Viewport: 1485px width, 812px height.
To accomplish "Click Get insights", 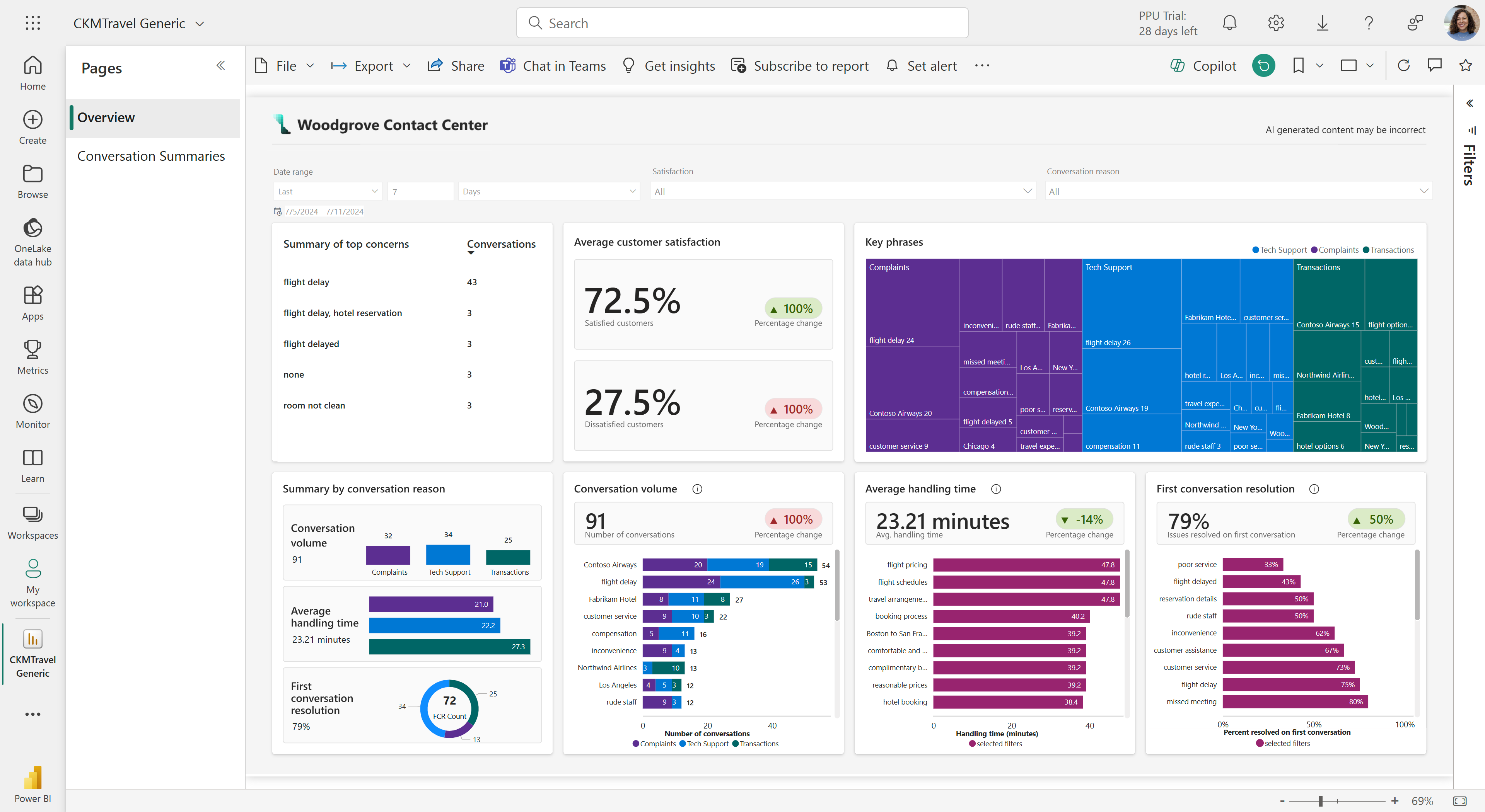I will [669, 66].
